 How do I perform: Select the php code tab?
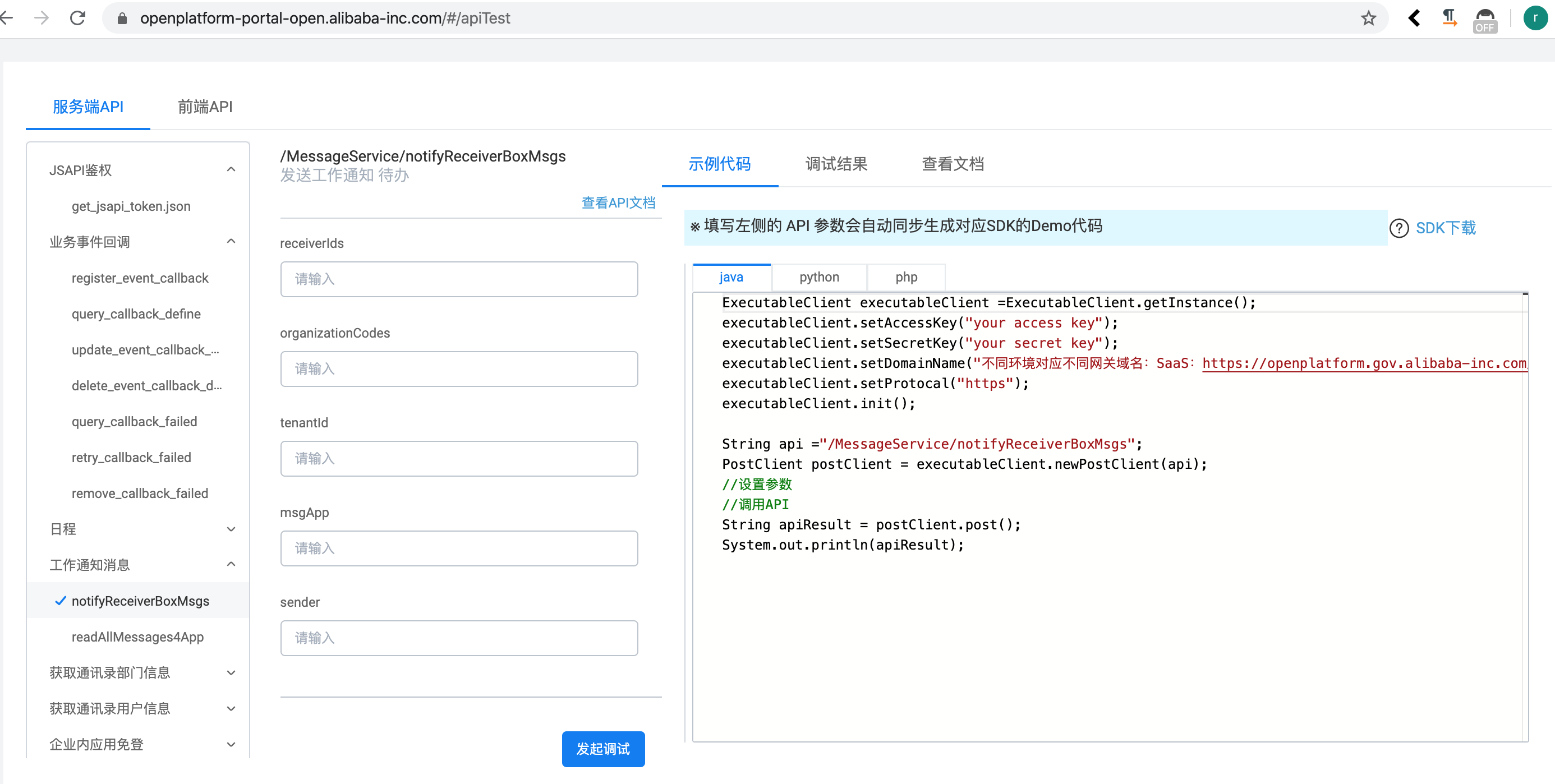coord(906,277)
